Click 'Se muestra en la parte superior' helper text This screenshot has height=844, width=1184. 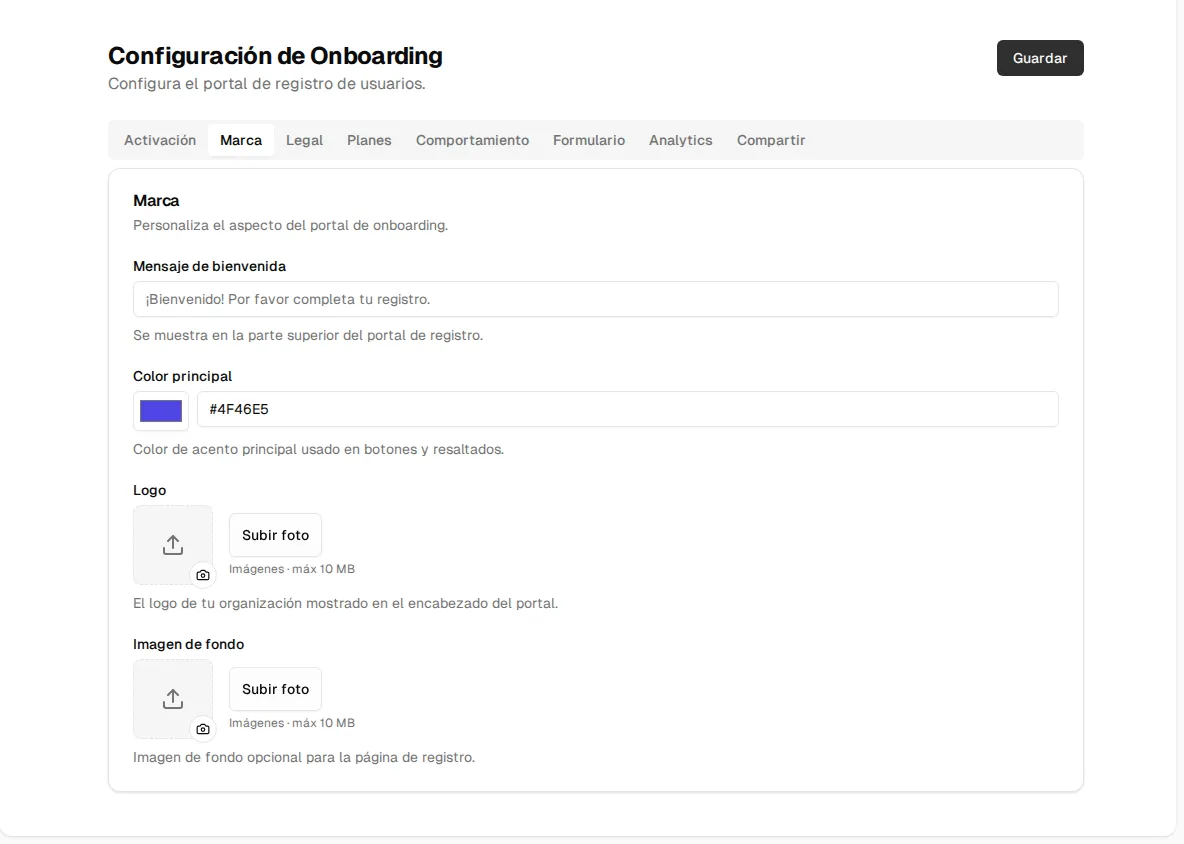click(308, 335)
